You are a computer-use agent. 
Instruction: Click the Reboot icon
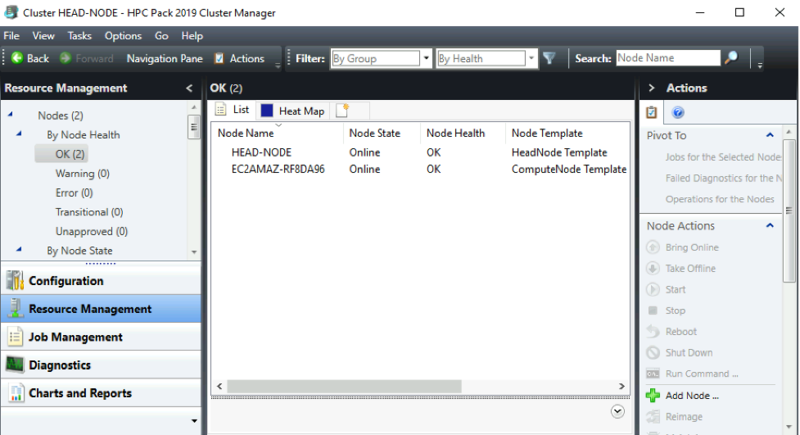coord(653,331)
